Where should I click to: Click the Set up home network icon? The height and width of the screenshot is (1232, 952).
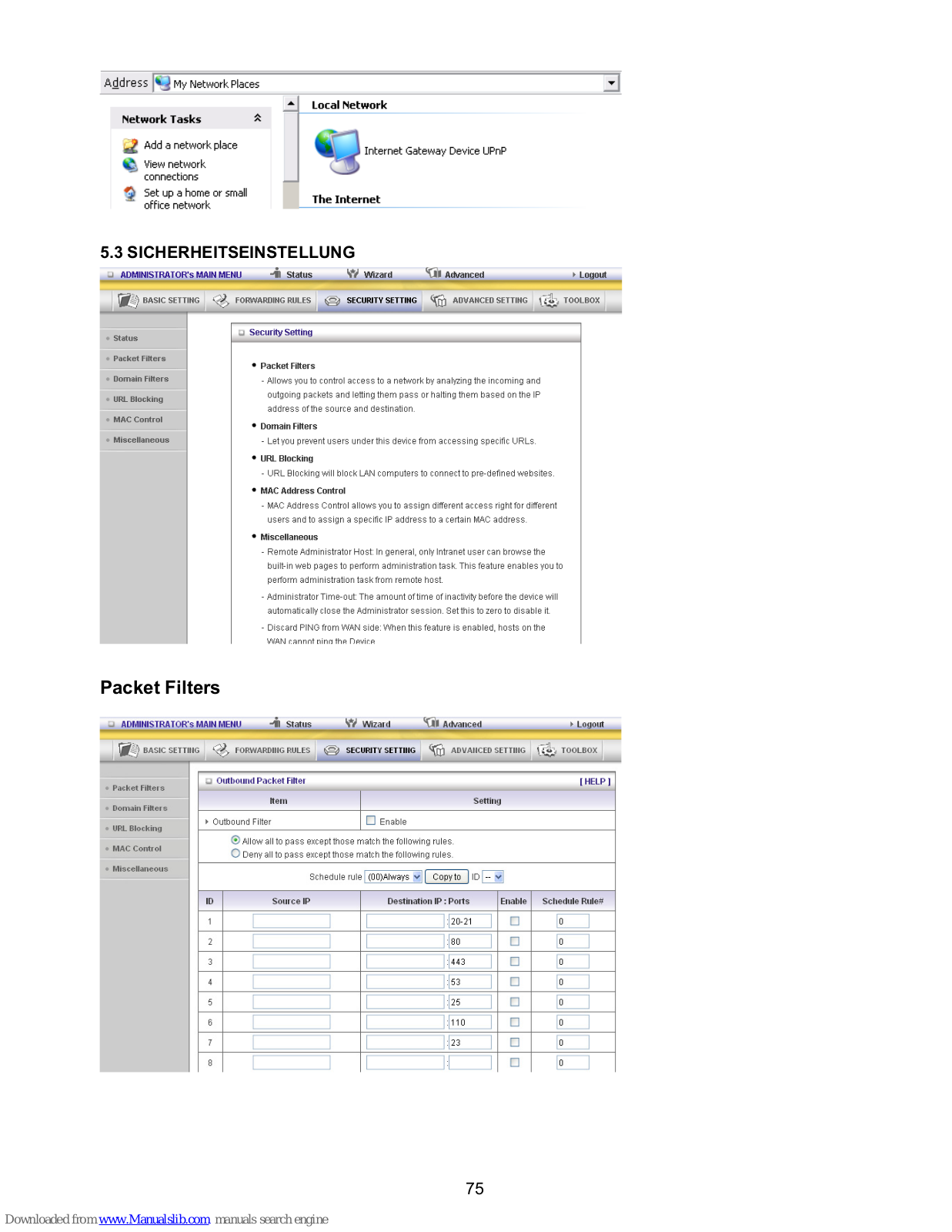[x=130, y=193]
